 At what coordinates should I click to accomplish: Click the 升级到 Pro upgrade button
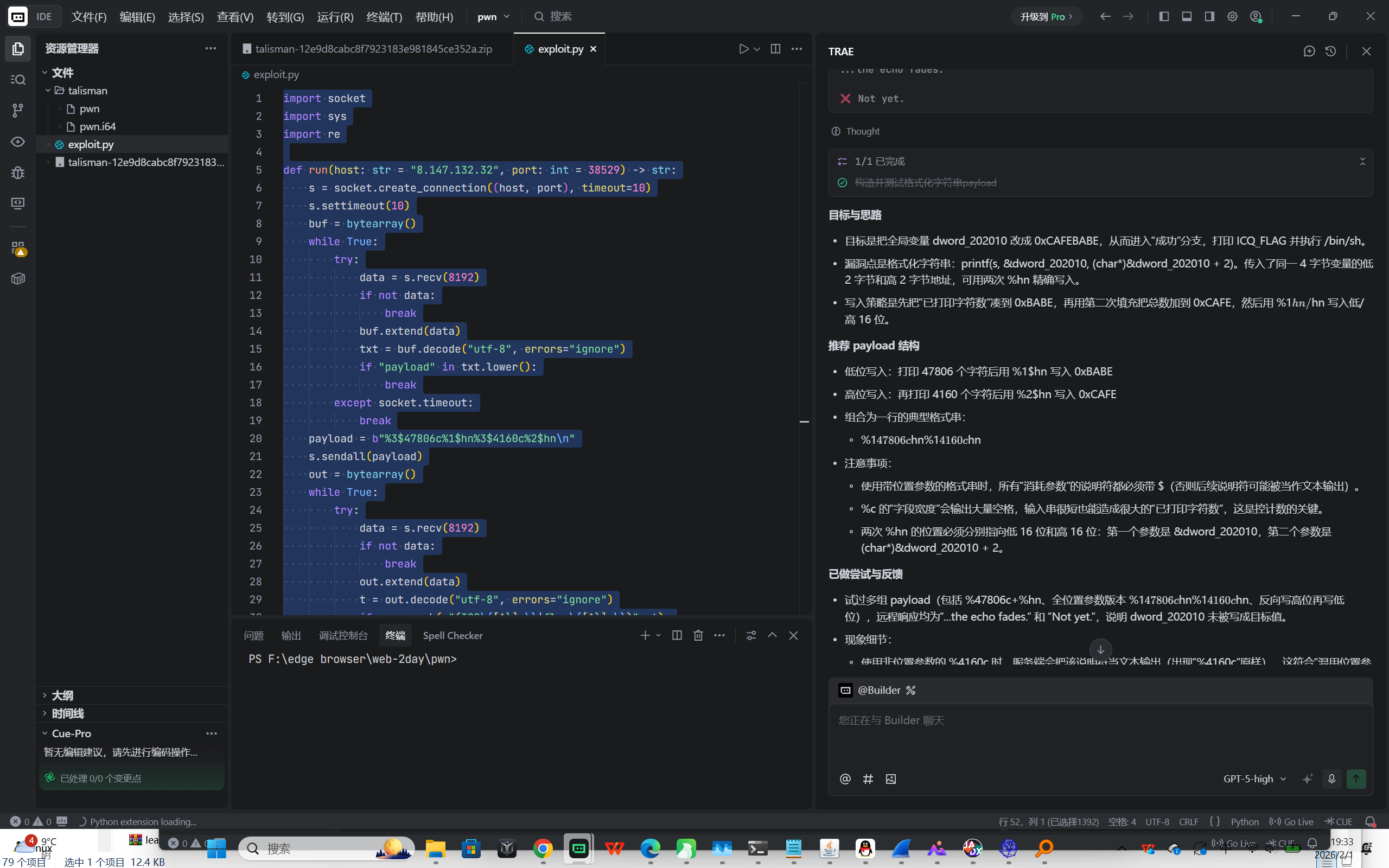1046,17
